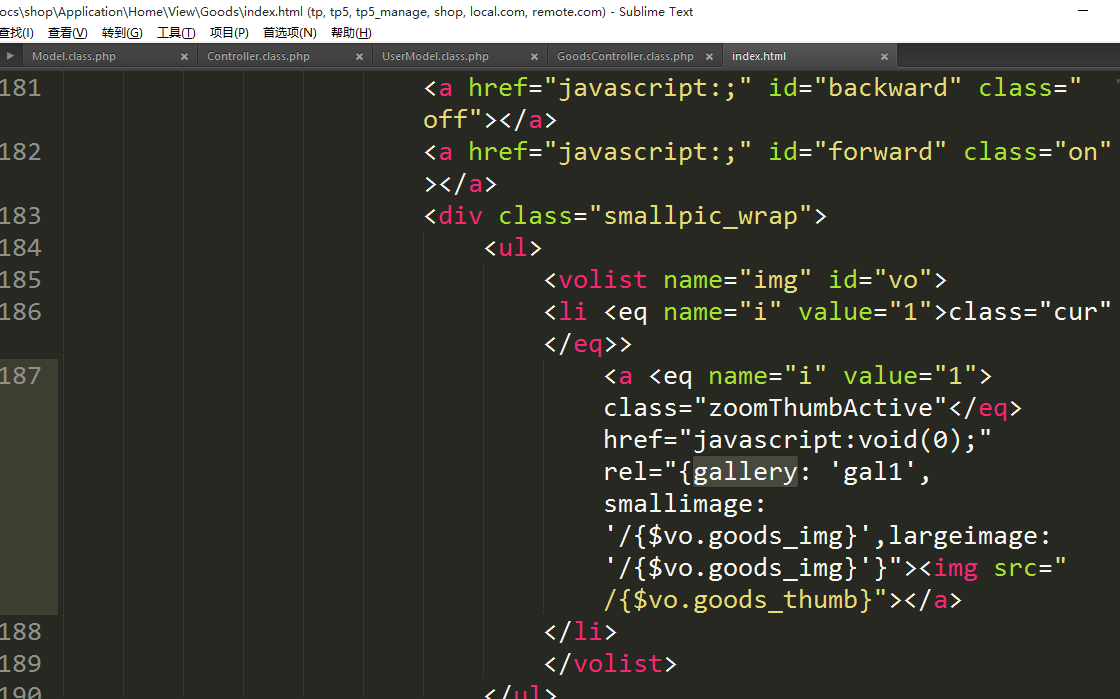
Task: Close the GoodsController.class.php tab
Action: pyautogui.click(x=709, y=57)
